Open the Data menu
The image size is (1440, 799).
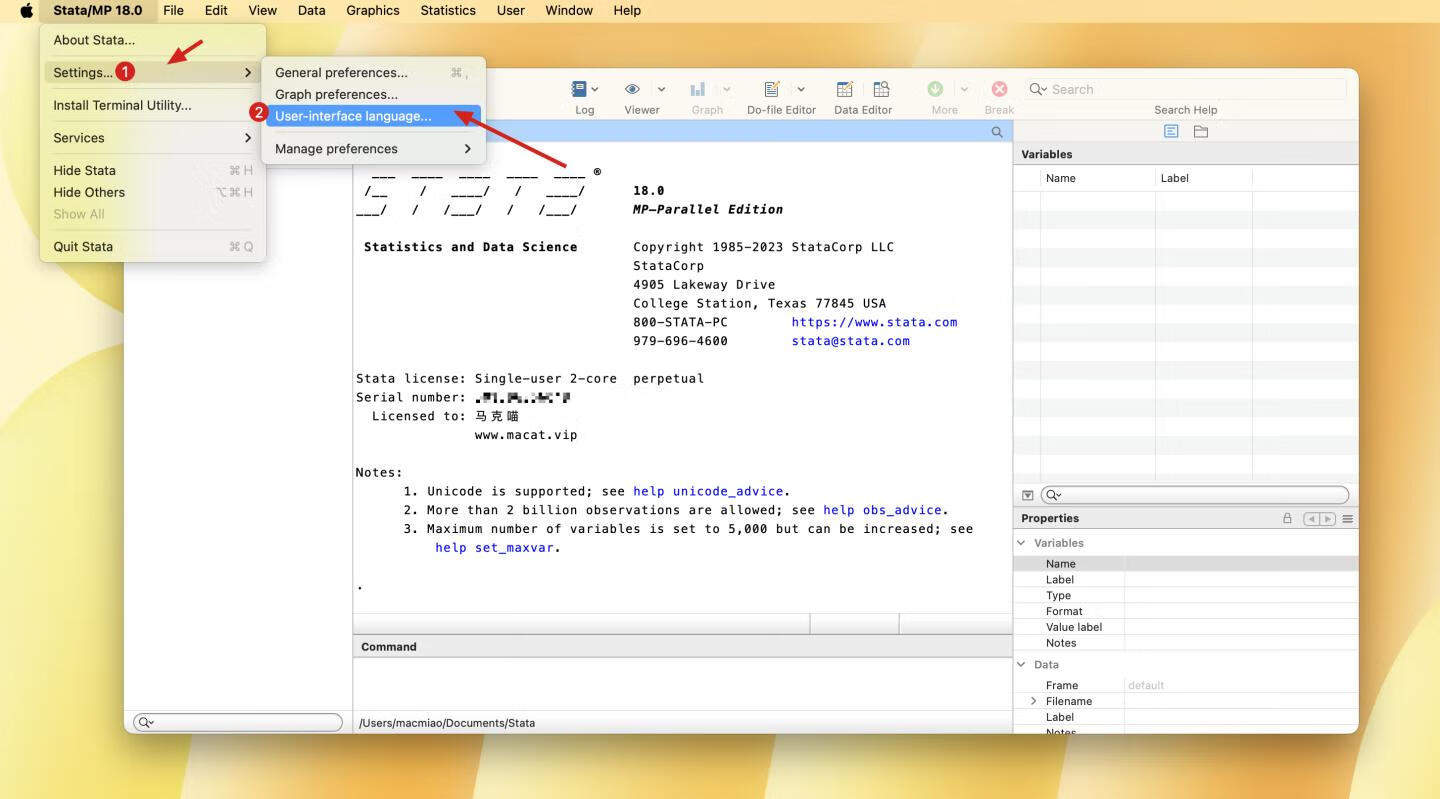(x=311, y=10)
